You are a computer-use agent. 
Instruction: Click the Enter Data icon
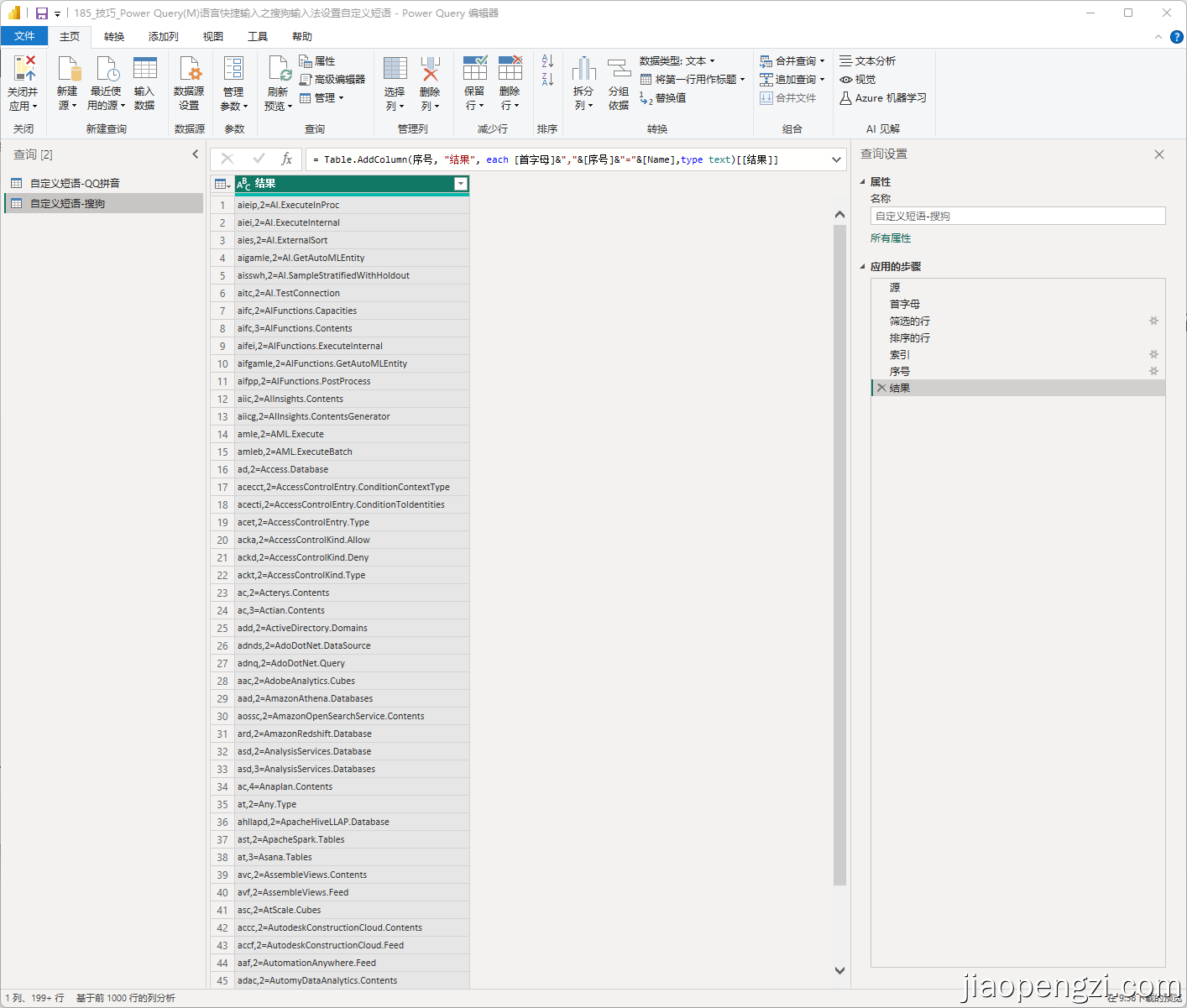144,69
